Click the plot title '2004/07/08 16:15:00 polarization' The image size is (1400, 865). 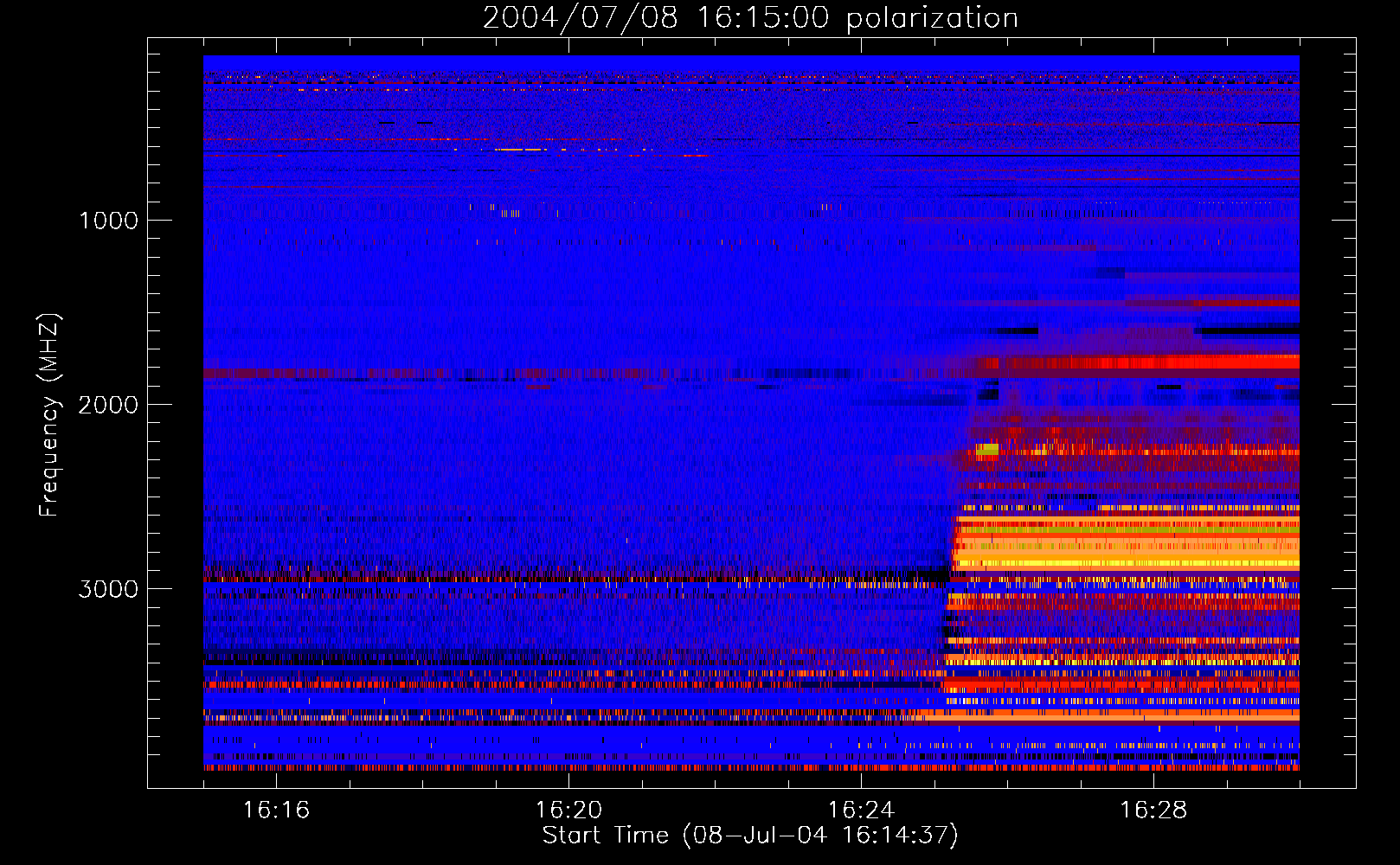tap(750, 18)
